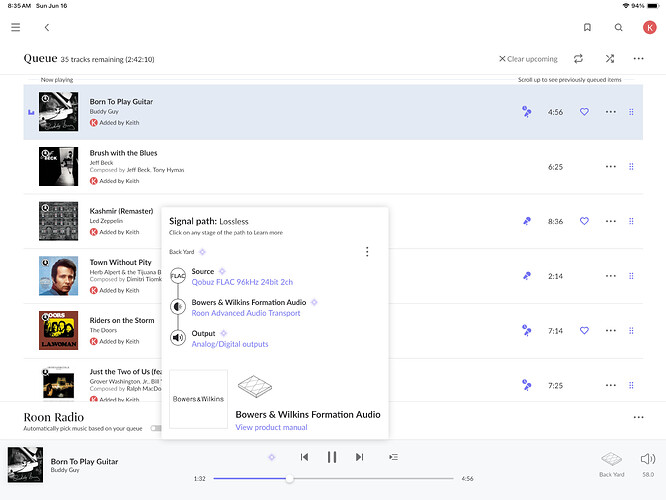Open the View product manual link
The image size is (666, 500).
click(x=271, y=427)
